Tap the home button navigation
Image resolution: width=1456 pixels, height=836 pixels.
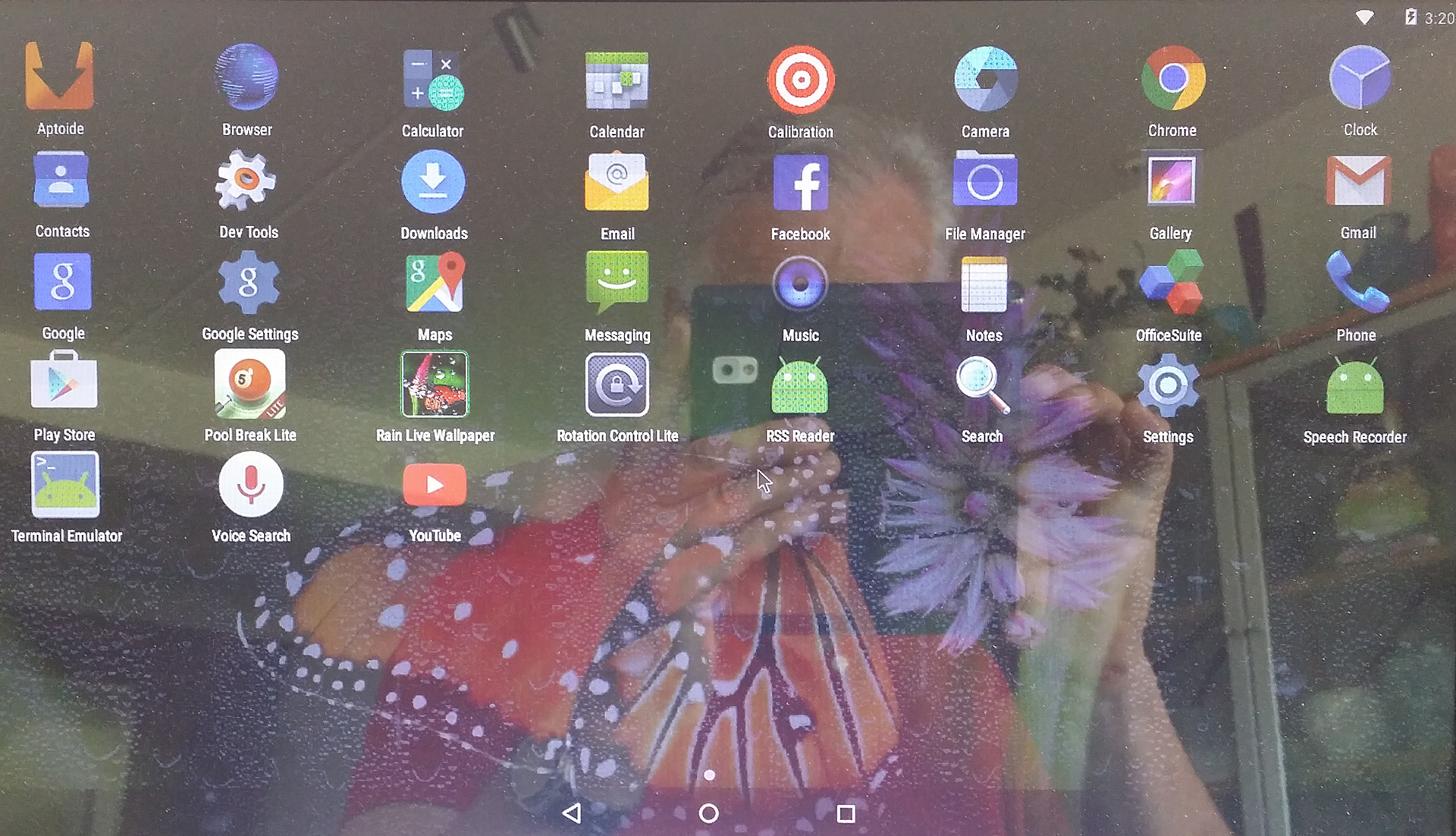(x=707, y=812)
